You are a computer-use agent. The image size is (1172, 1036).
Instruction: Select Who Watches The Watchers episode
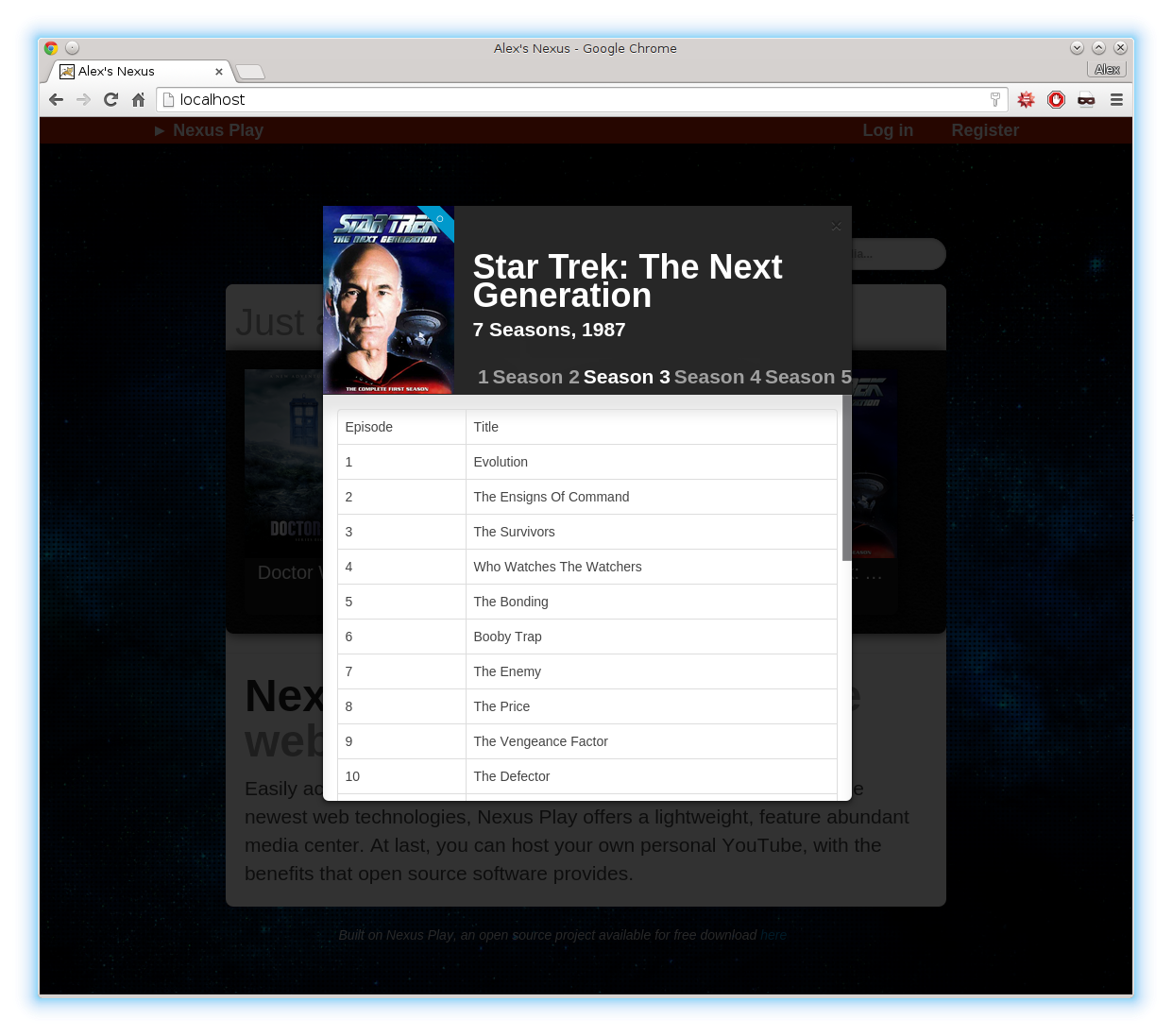pyautogui.click(x=587, y=567)
